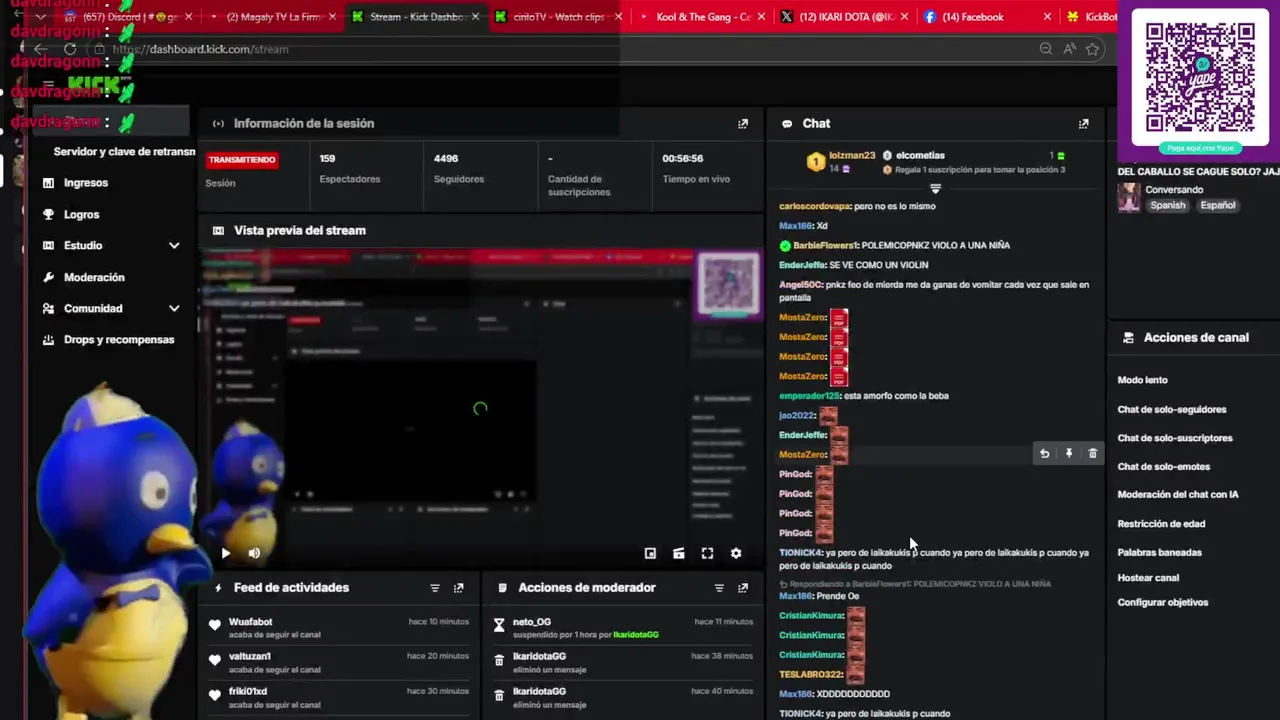Click the Conversando category thumbnail

pyautogui.click(x=1129, y=197)
